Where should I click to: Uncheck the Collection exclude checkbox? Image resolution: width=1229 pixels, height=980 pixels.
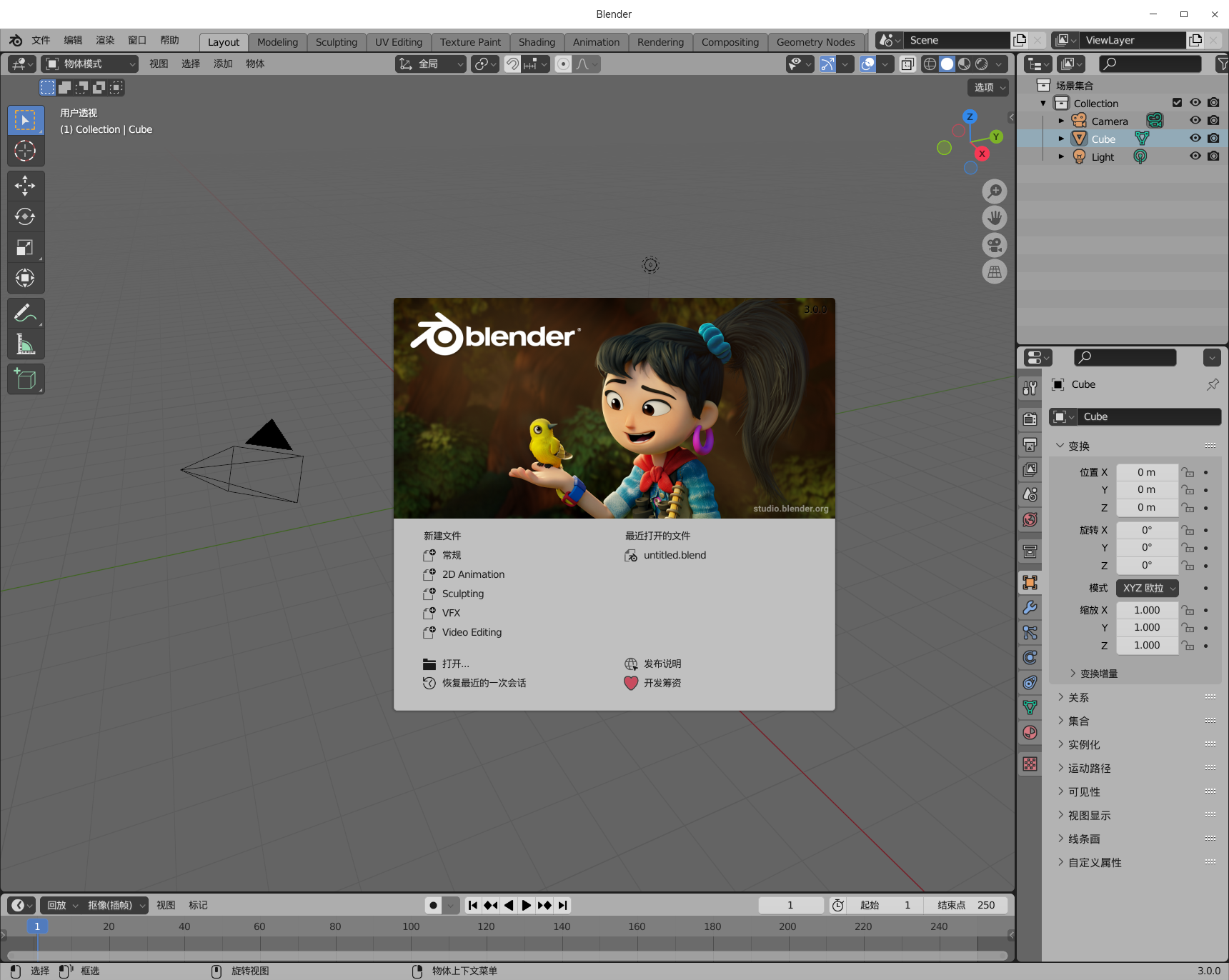coord(1177,103)
